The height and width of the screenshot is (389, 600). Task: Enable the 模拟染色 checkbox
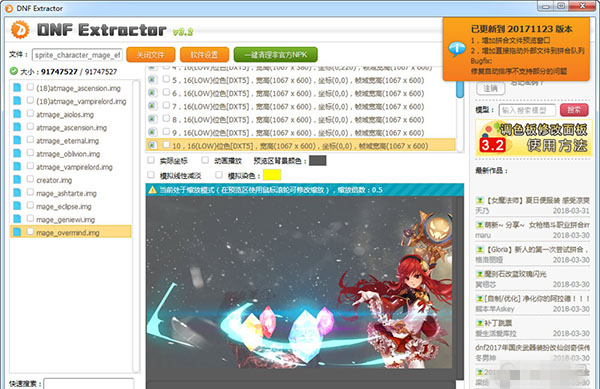click(219, 175)
